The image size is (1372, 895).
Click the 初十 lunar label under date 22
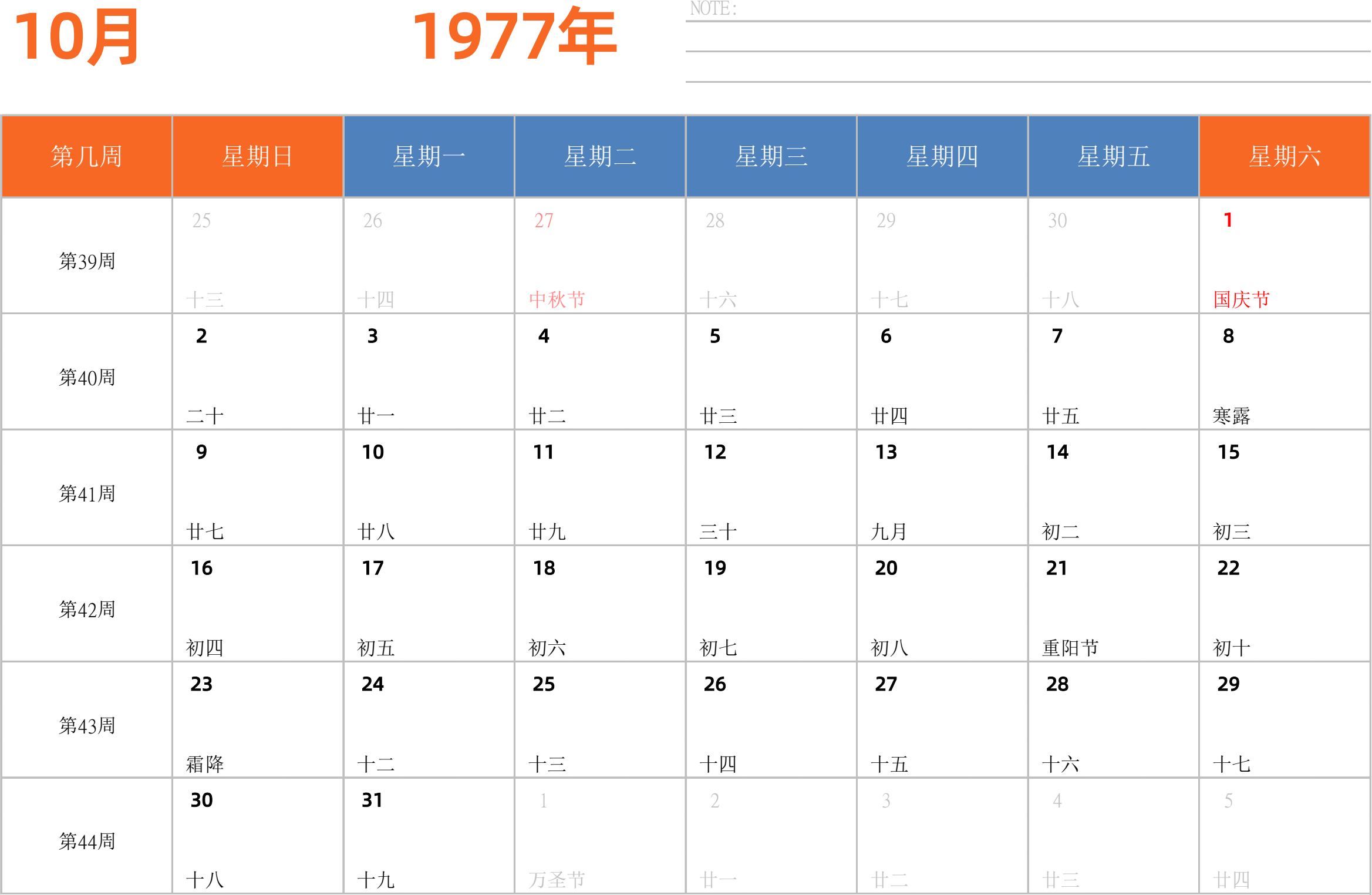[x=1232, y=648]
